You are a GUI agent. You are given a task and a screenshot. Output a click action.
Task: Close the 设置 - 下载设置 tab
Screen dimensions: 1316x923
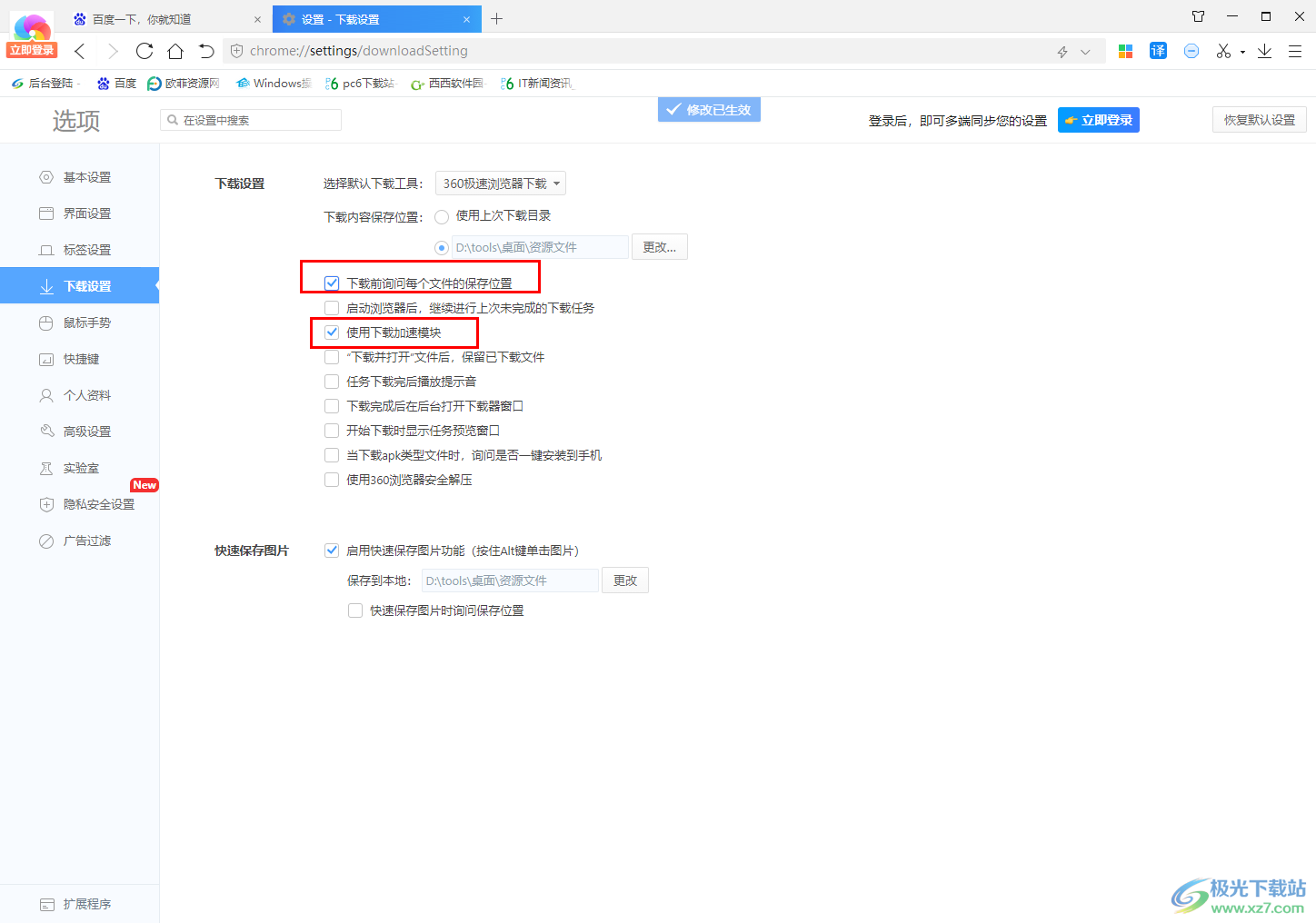[466, 19]
